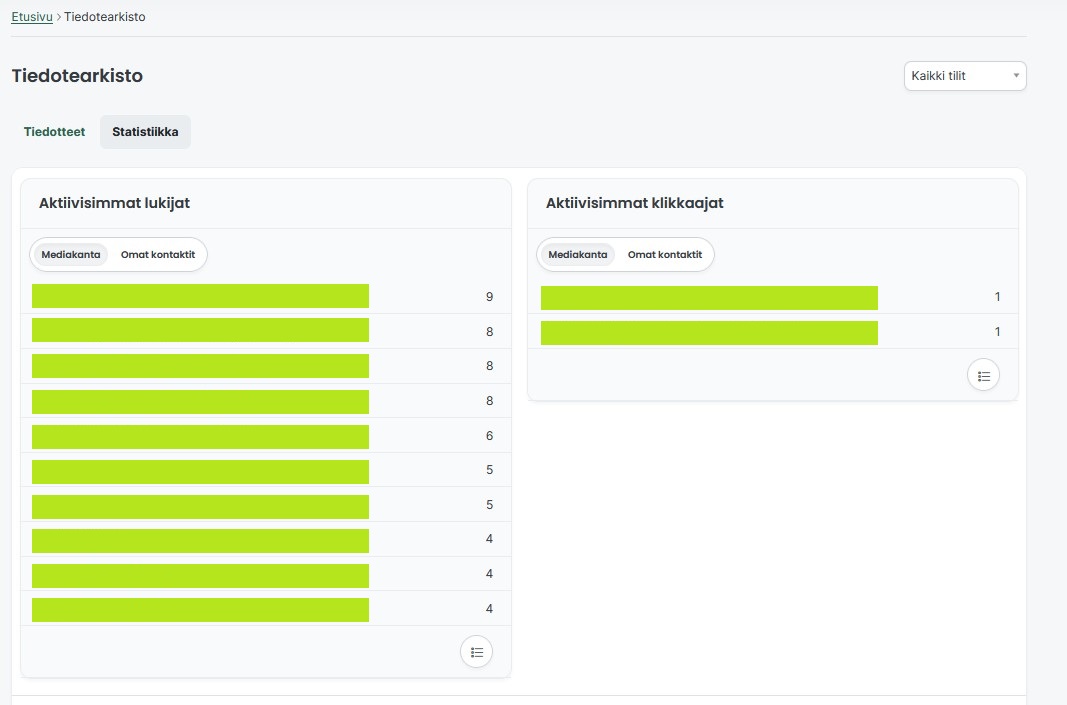
Task: Go to the Tiedotteet tab
Action: pyautogui.click(x=54, y=132)
